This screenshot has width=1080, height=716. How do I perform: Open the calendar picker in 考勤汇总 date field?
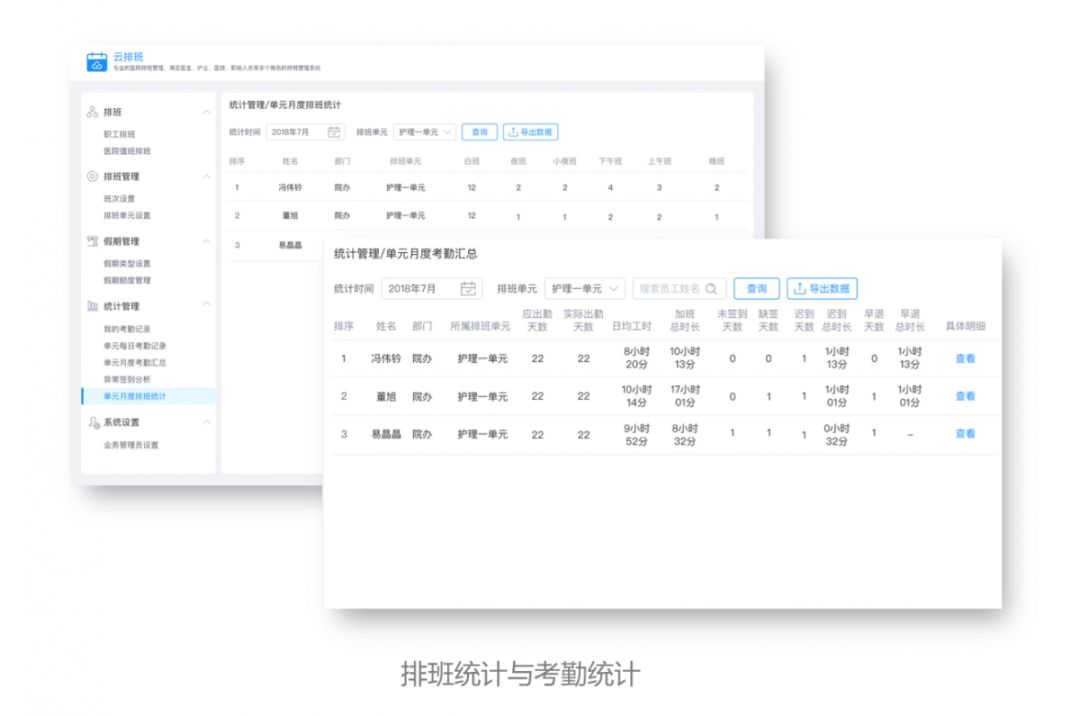468,288
